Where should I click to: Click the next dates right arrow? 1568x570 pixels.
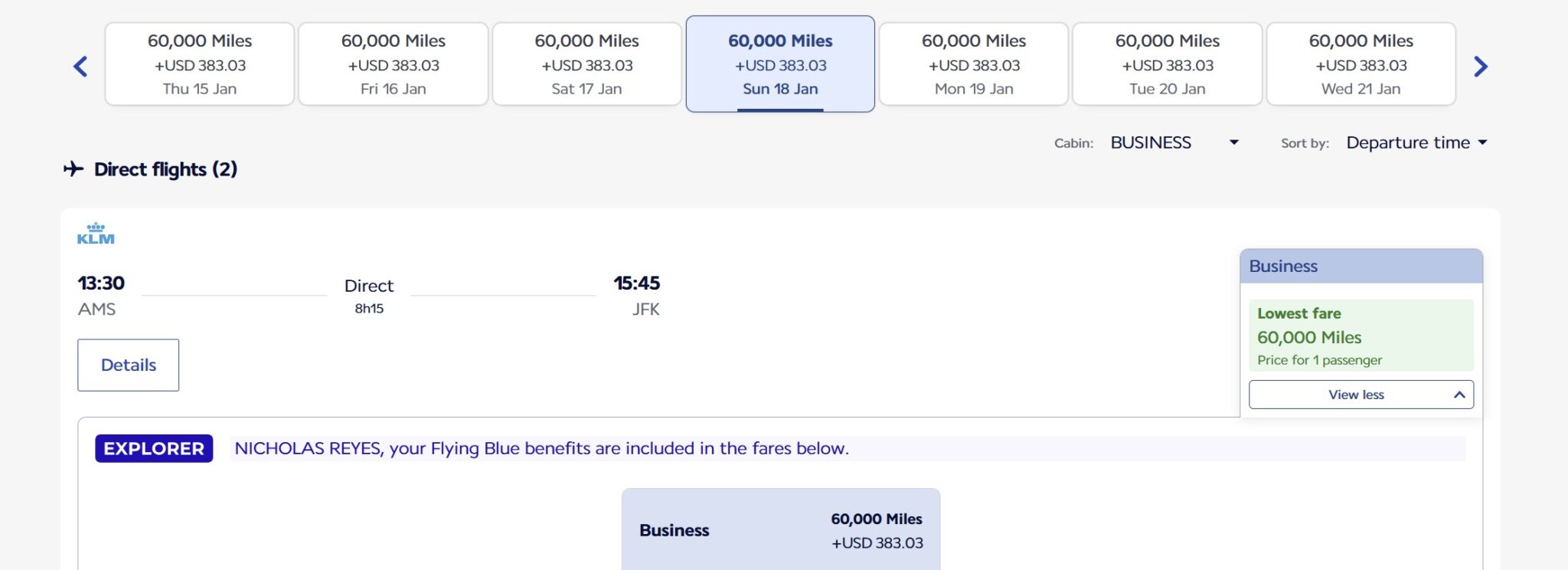tap(1481, 67)
